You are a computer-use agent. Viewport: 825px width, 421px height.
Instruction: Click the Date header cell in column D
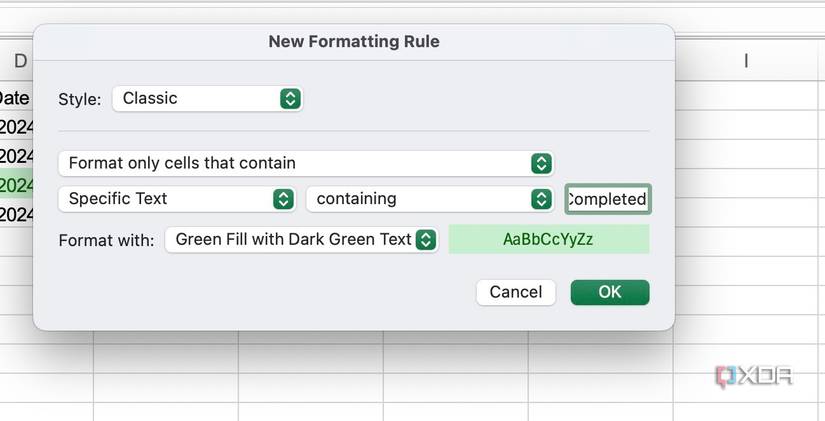point(15,98)
